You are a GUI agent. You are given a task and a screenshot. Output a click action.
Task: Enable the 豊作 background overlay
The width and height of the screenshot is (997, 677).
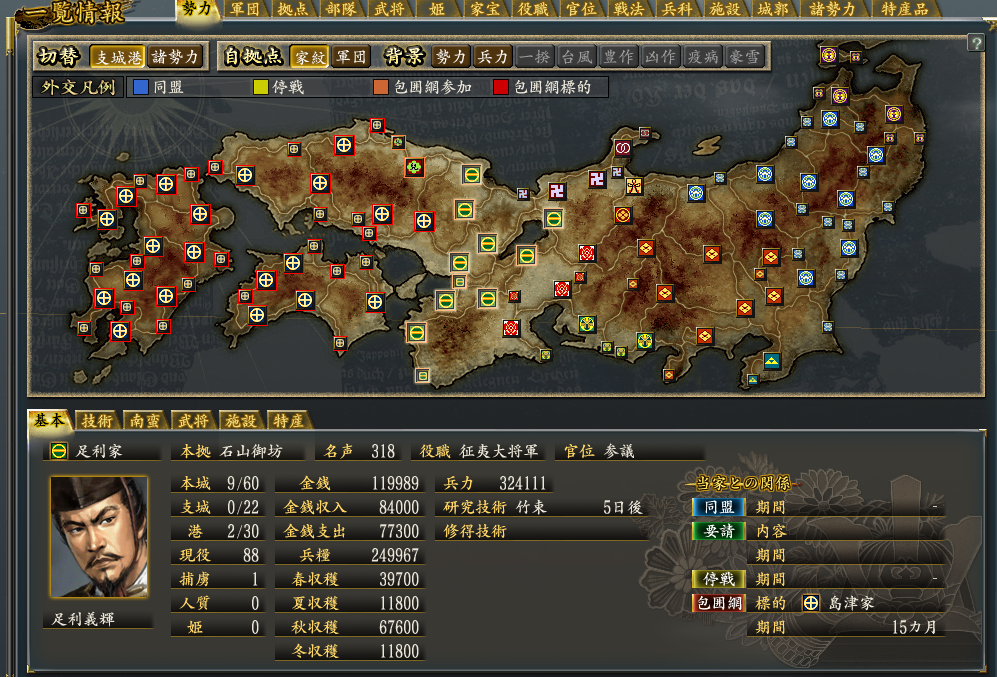619,57
